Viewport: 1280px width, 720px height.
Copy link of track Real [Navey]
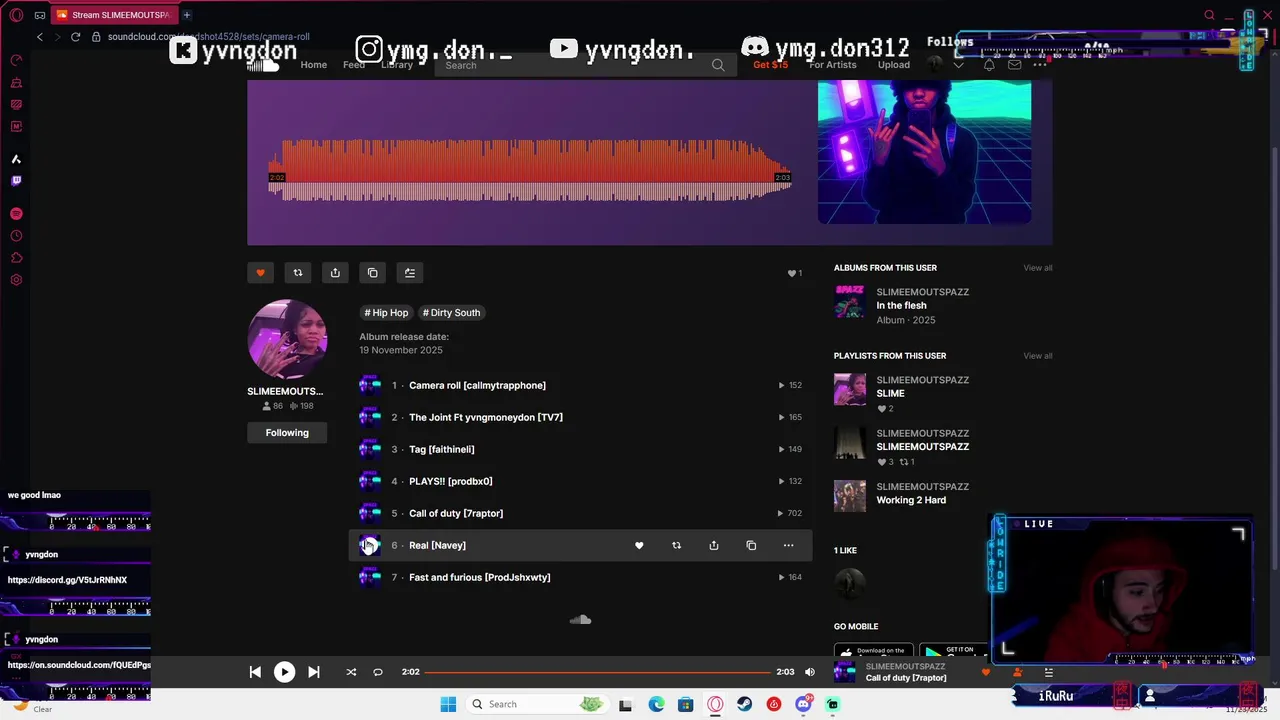coord(751,545)
